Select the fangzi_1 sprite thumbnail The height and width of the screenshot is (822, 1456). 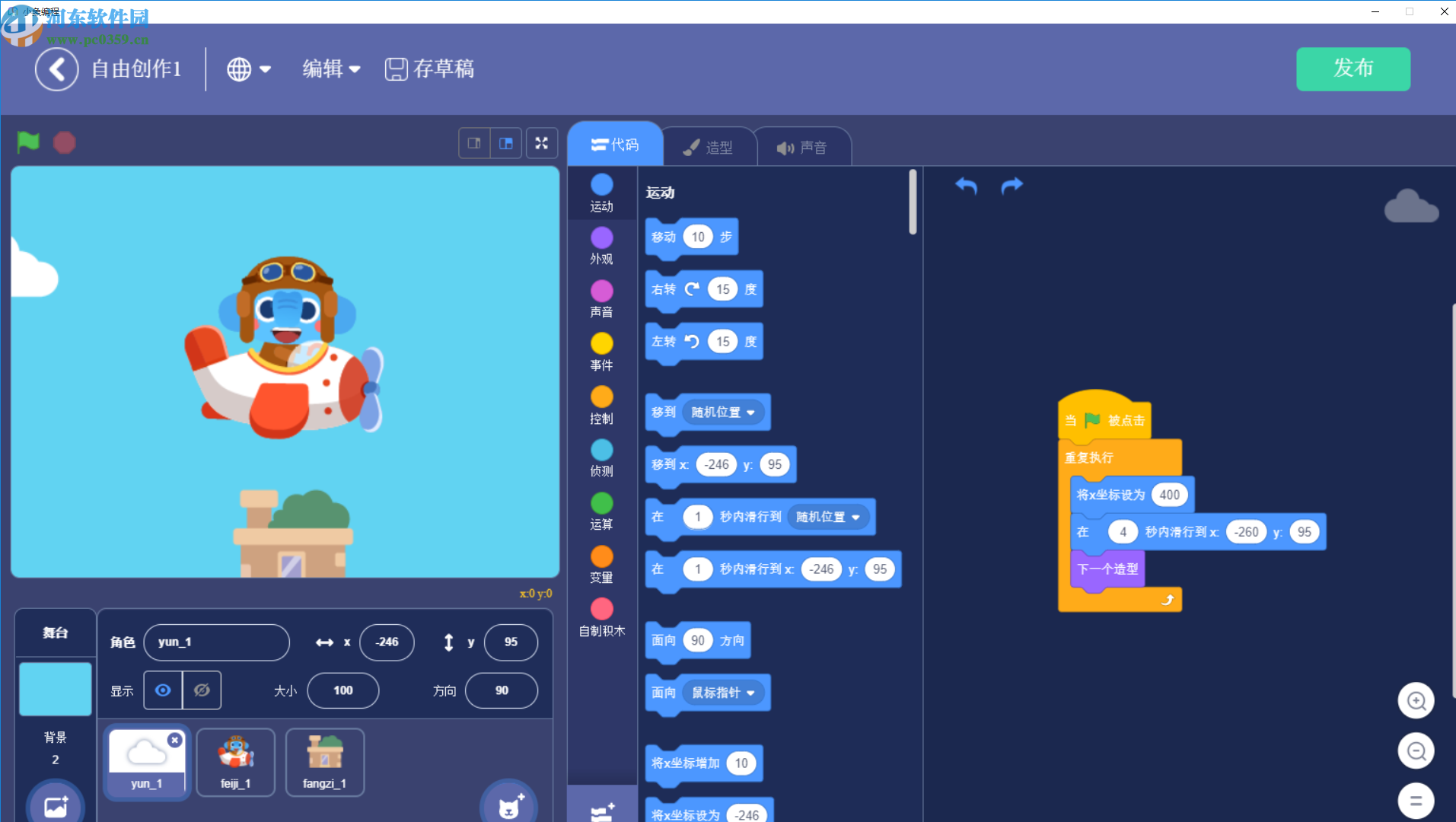325,762
